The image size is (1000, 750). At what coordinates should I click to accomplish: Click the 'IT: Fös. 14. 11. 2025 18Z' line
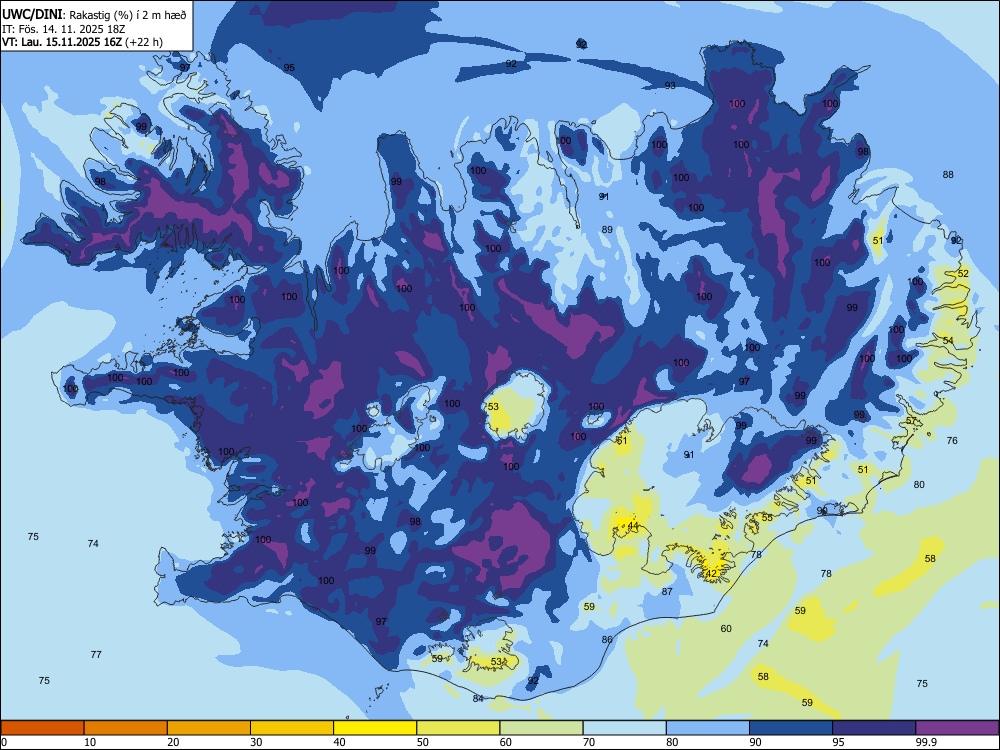tap(63, 29)
